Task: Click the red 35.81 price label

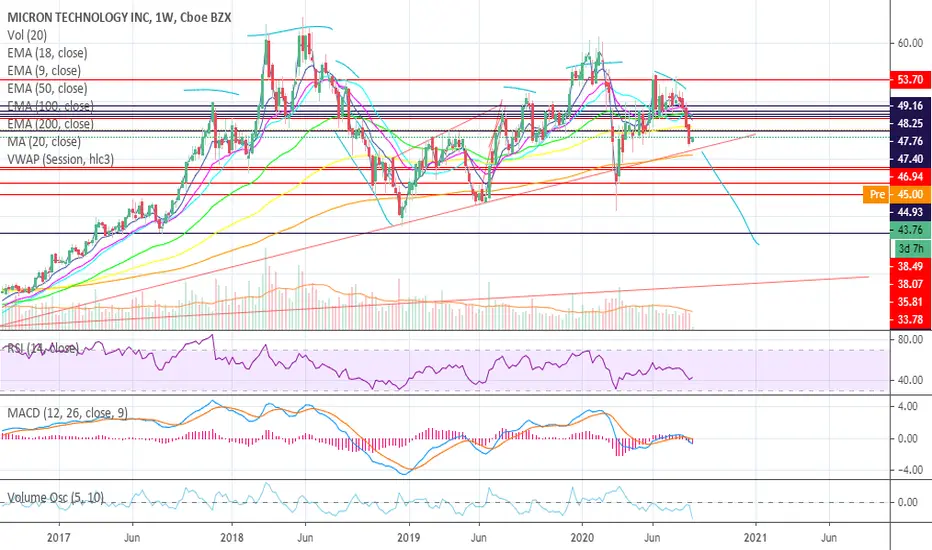Action: pos(910,302)
